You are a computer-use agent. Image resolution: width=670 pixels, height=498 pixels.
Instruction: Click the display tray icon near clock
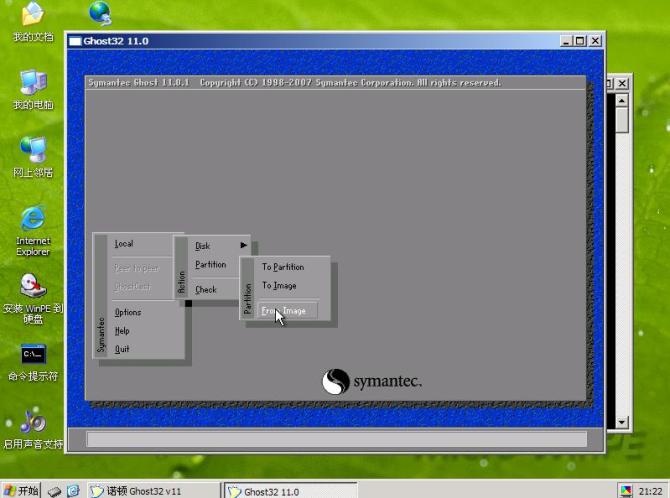pyautogui.click(x=626, y=492)
